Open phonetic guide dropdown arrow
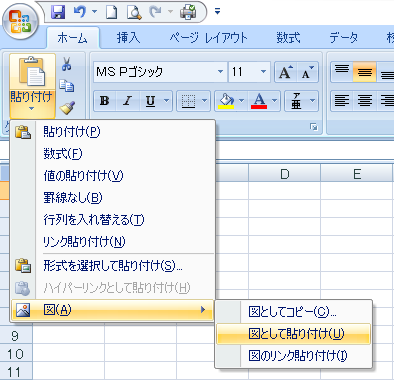This screenshot has width=394, height=380. 313,100
